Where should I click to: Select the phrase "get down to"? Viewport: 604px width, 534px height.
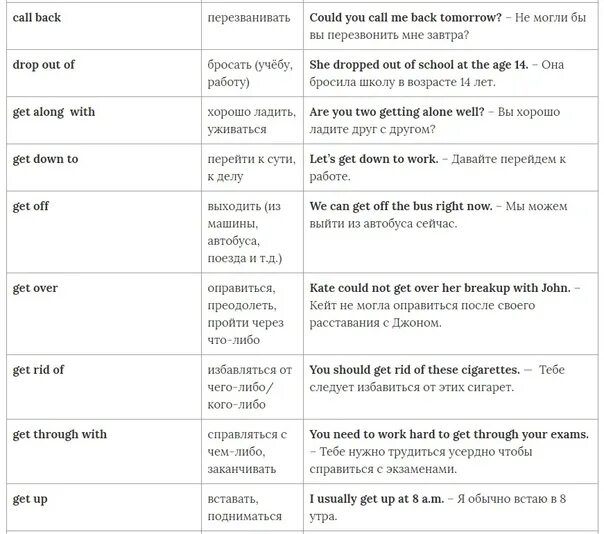click(45, 159)
